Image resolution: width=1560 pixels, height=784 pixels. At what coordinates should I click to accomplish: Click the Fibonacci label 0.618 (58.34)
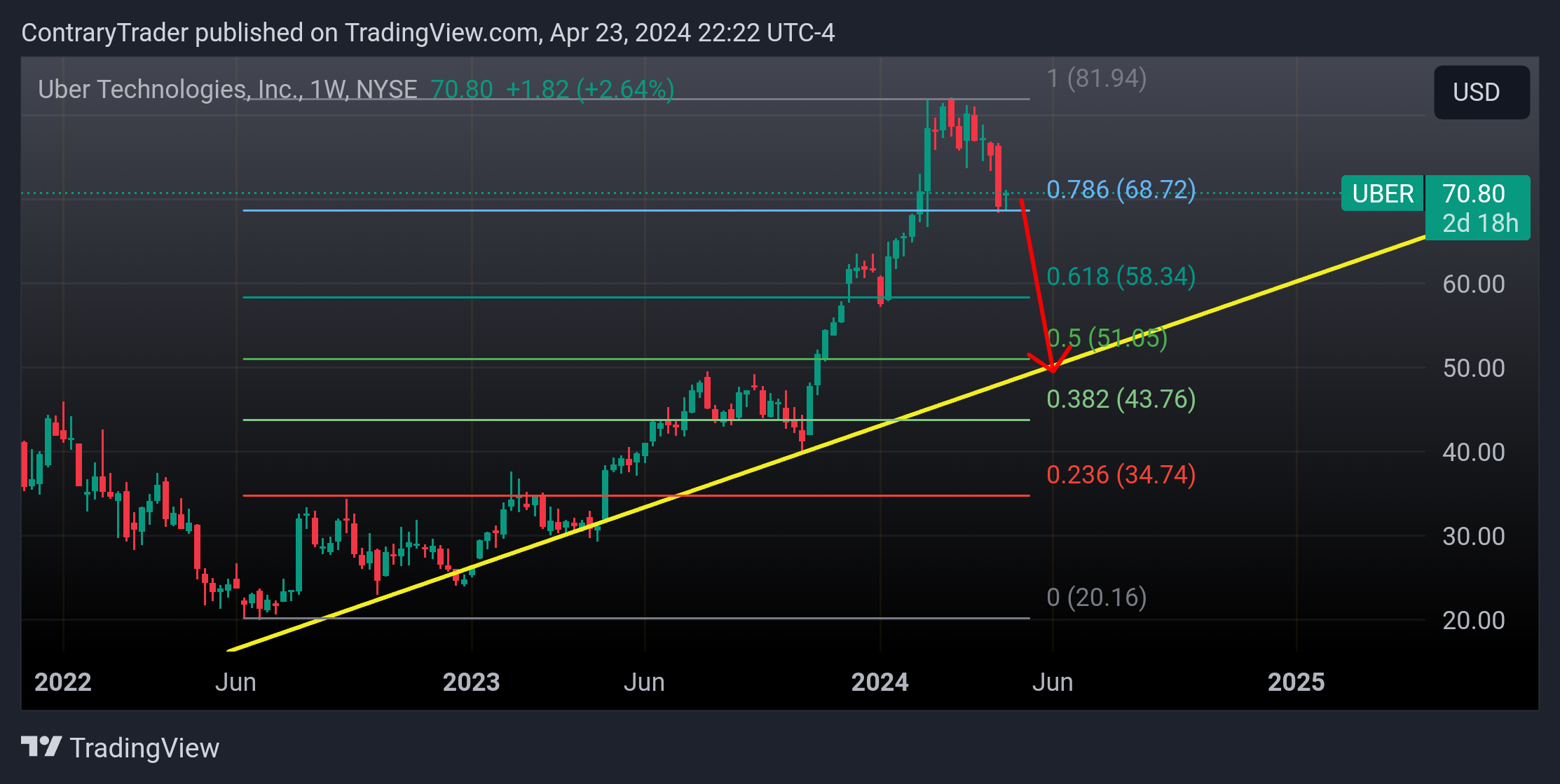click(1121, 277)
